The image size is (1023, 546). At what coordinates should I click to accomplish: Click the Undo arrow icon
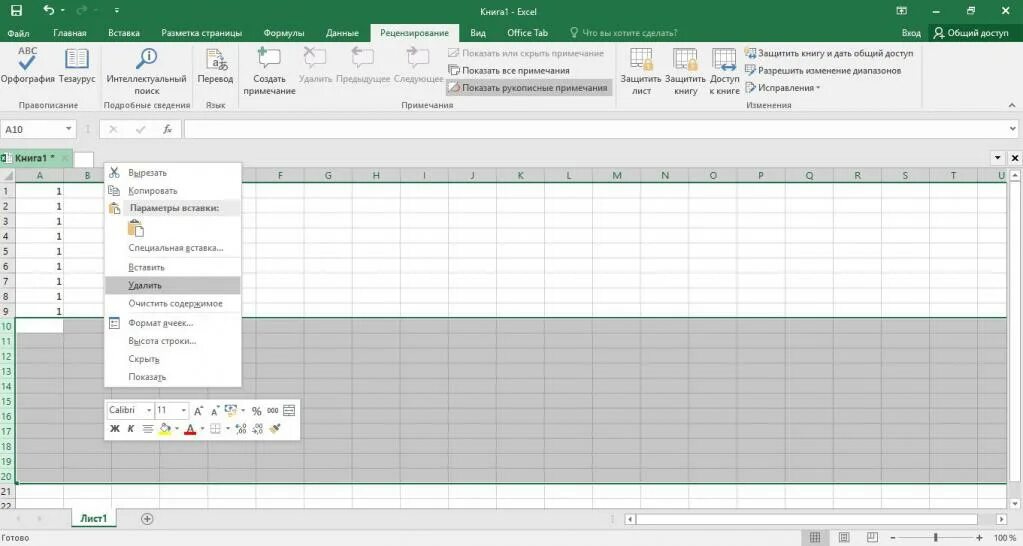pyautogui.click(x=48, y=10)
